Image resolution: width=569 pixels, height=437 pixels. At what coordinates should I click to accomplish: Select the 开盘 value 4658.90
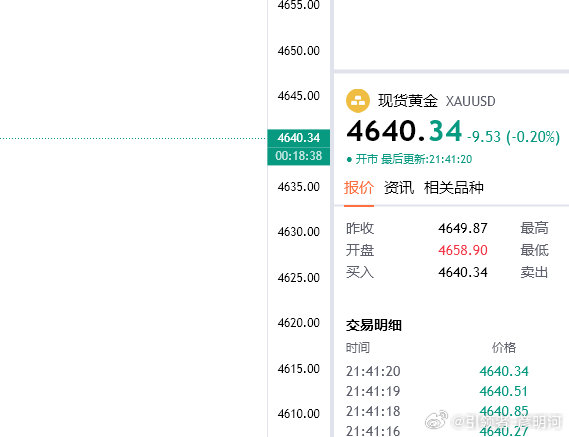pyautogui.click(x=463, y=250)
